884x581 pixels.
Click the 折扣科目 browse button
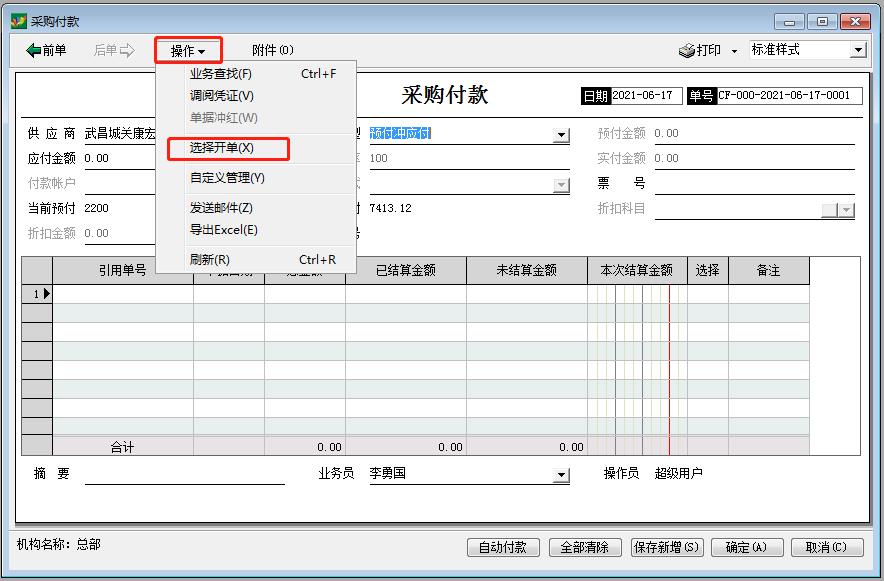click(x=830, y=210)
